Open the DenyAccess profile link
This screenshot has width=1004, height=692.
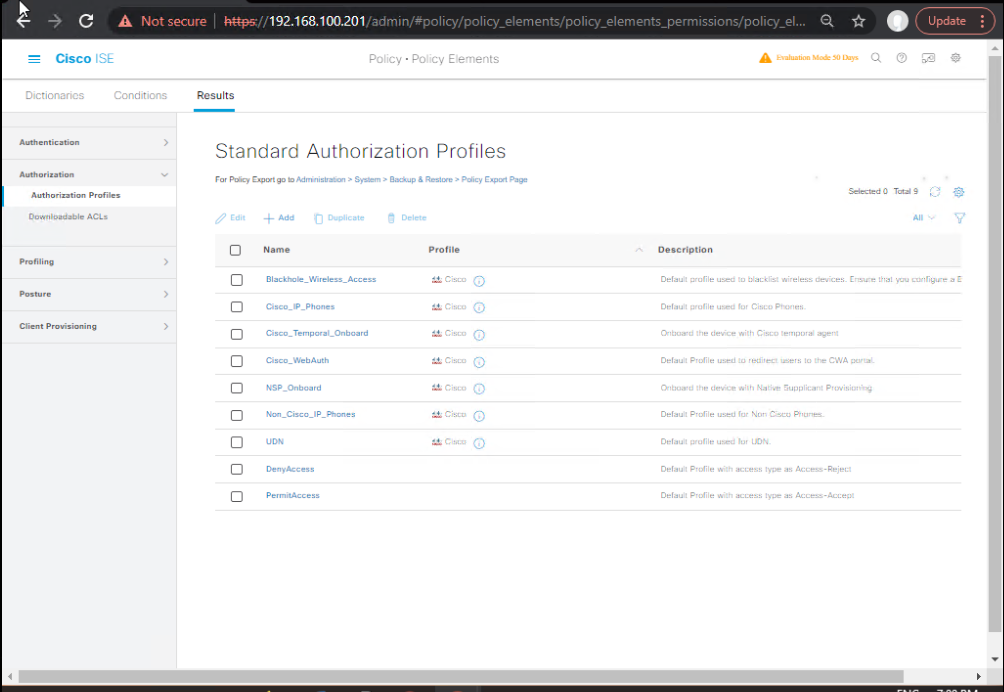(290, 469)
